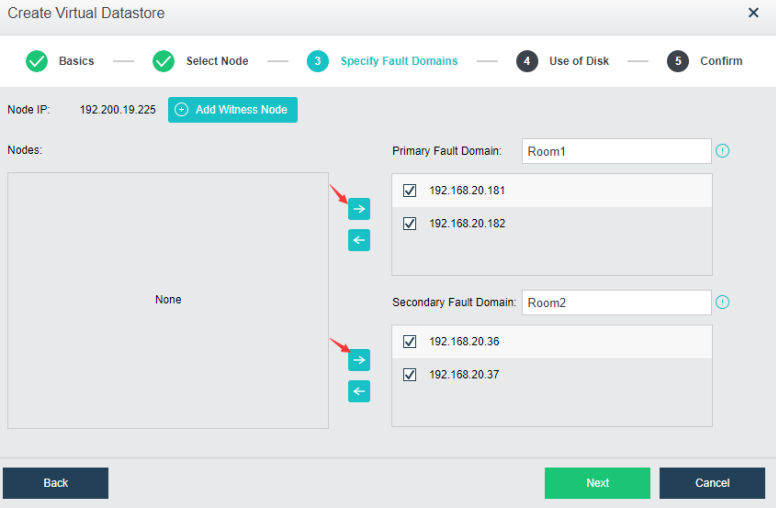
Task: Click left arrow to remove nodes from Secondary Fault Domain
Action: 359,391
